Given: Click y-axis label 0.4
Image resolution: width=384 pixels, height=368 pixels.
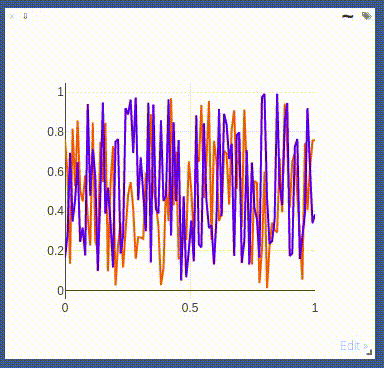Looking at the screenshot, I should coord(55,211).
